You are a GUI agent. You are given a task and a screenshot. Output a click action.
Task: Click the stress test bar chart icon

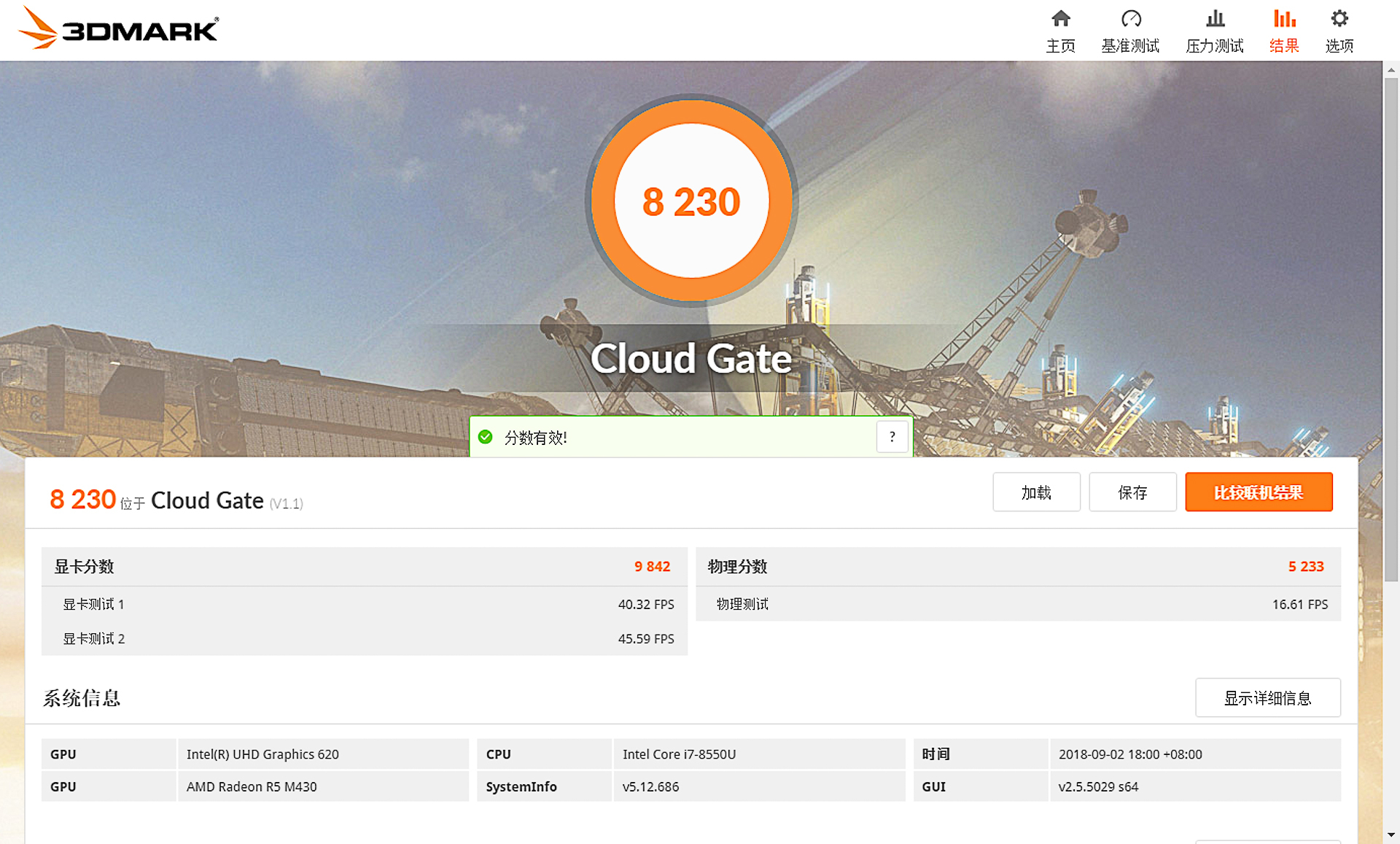pyautogui.click(x=1215, y=18)
